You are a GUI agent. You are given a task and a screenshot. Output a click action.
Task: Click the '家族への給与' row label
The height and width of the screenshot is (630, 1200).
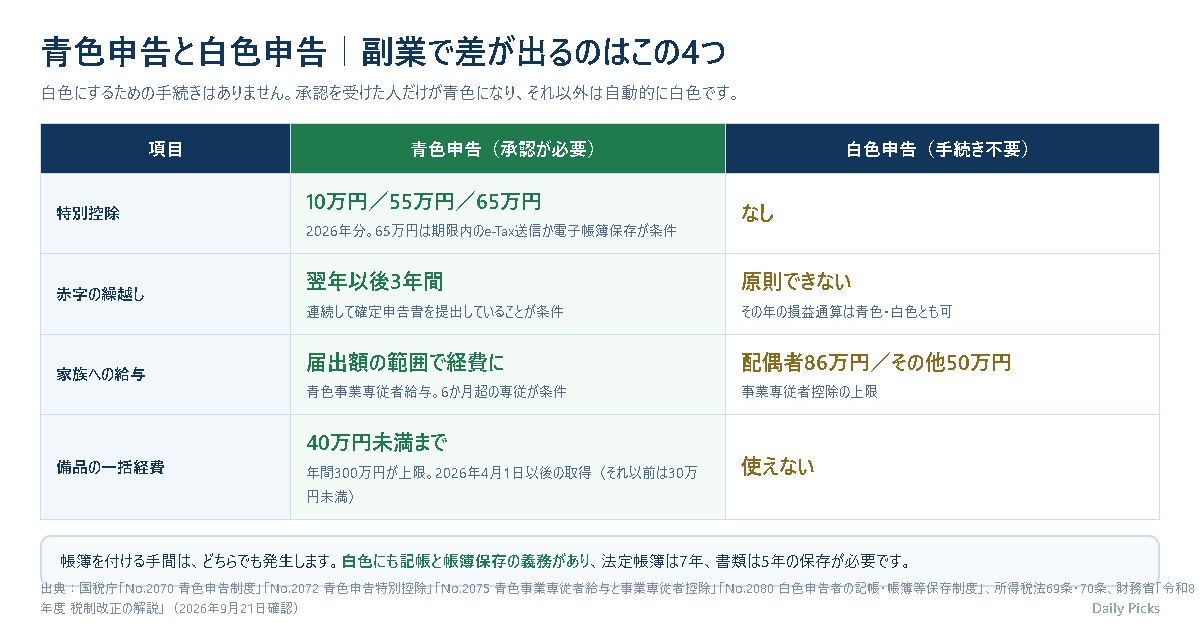click(101, 374)
